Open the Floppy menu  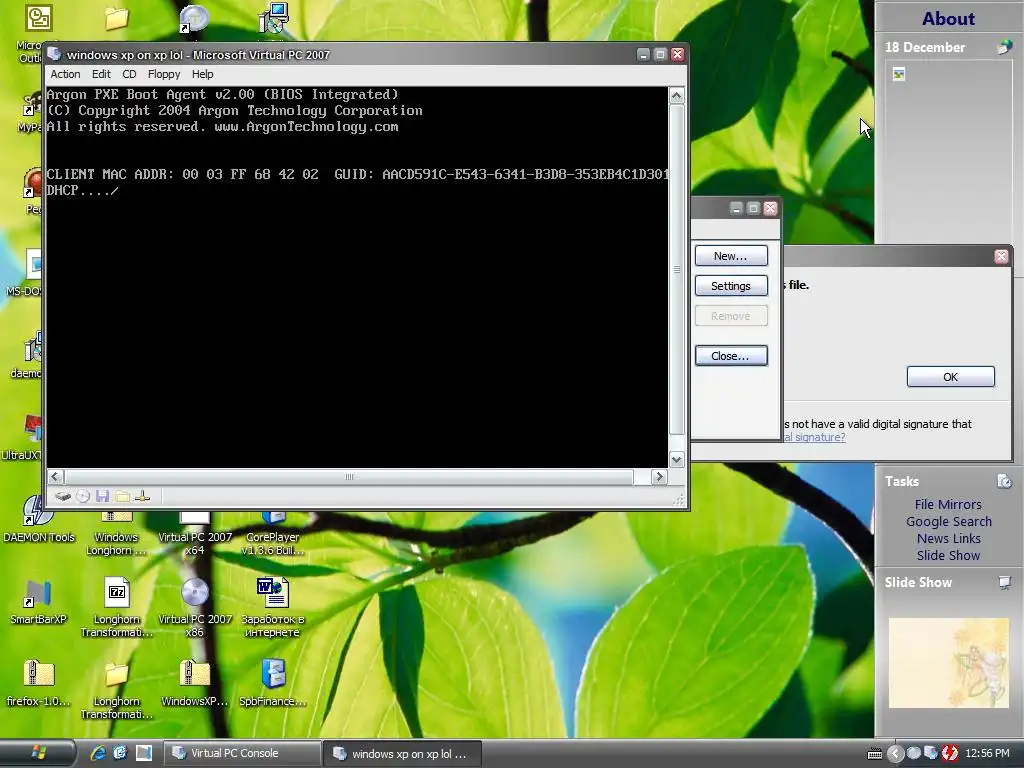(x=164, y=74)
